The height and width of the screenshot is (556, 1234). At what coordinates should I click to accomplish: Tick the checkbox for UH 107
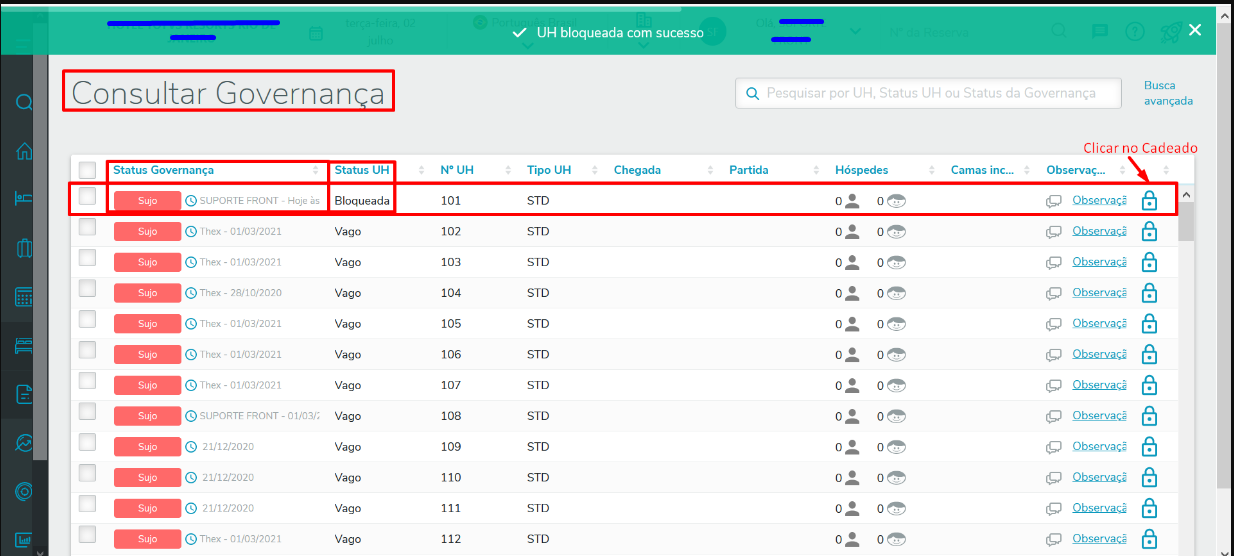(x=87, y=381)
